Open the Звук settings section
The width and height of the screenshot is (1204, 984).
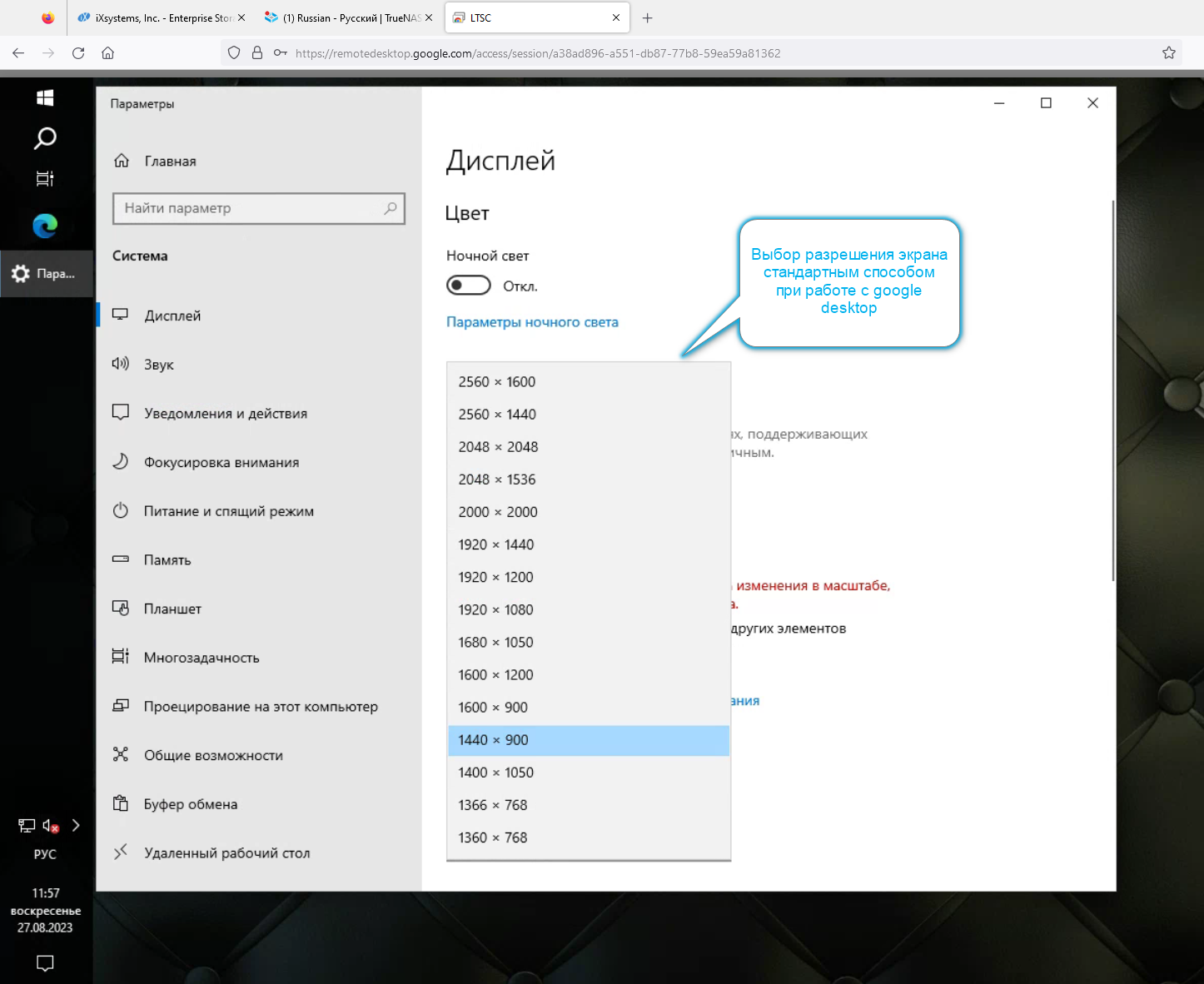[259, 364]
